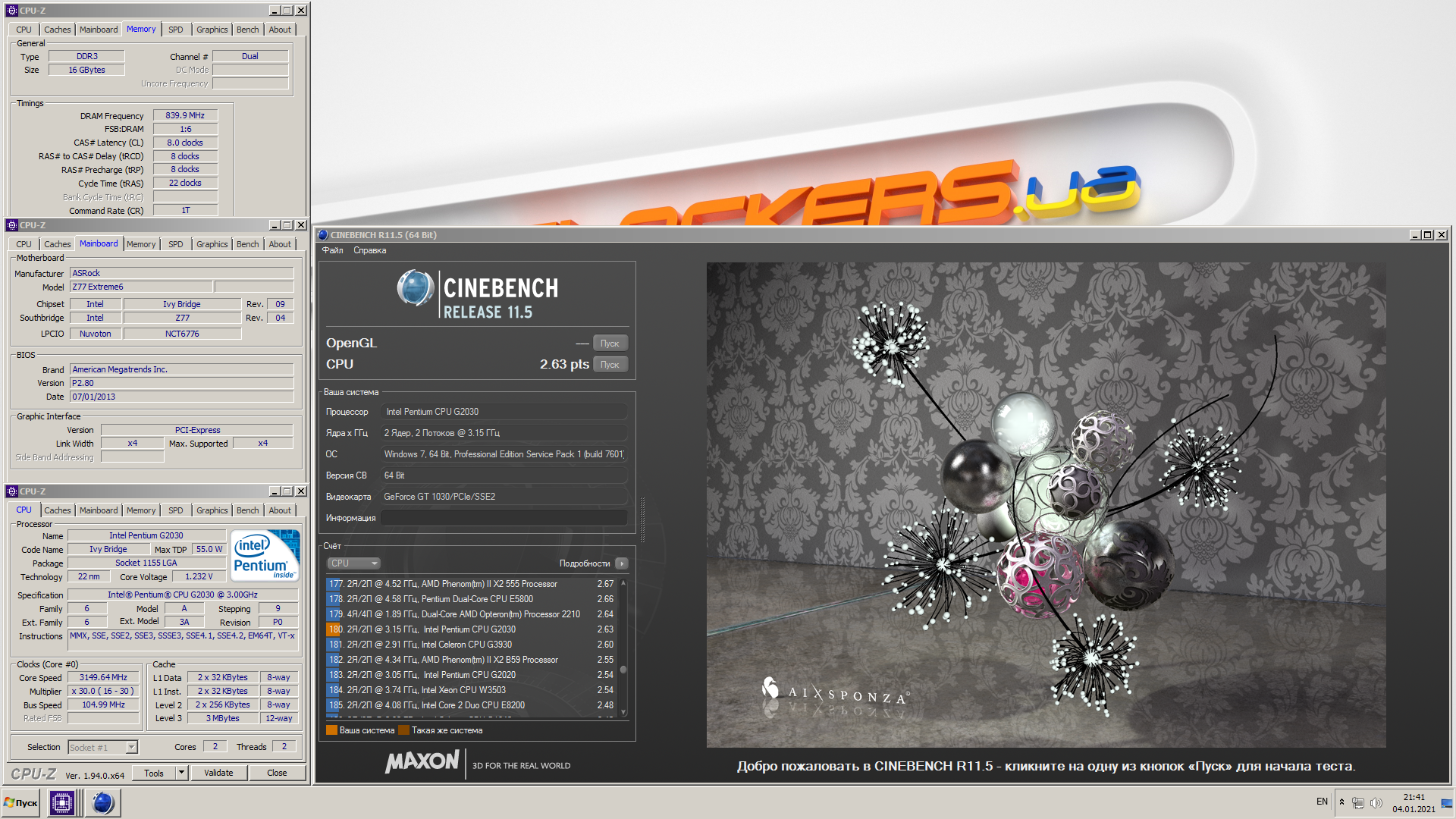1456x819 pixels.
Task: Select rank 182 AMD Phenom II X2 B59 row
Action: pyautogui.click(x=471, y=660)
